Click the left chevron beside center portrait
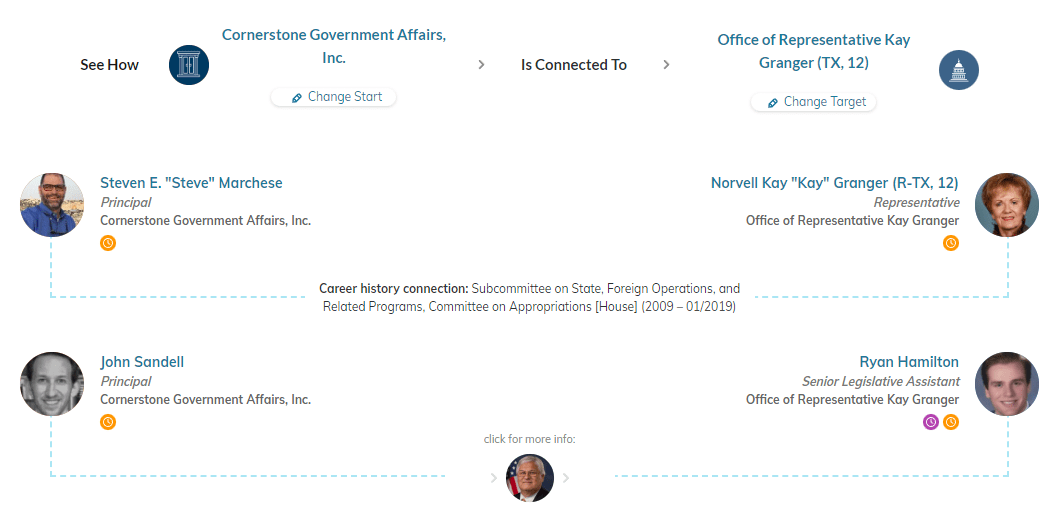This screenshot has height=525, width=1057. pyautogui.click(x=494, y=478)
